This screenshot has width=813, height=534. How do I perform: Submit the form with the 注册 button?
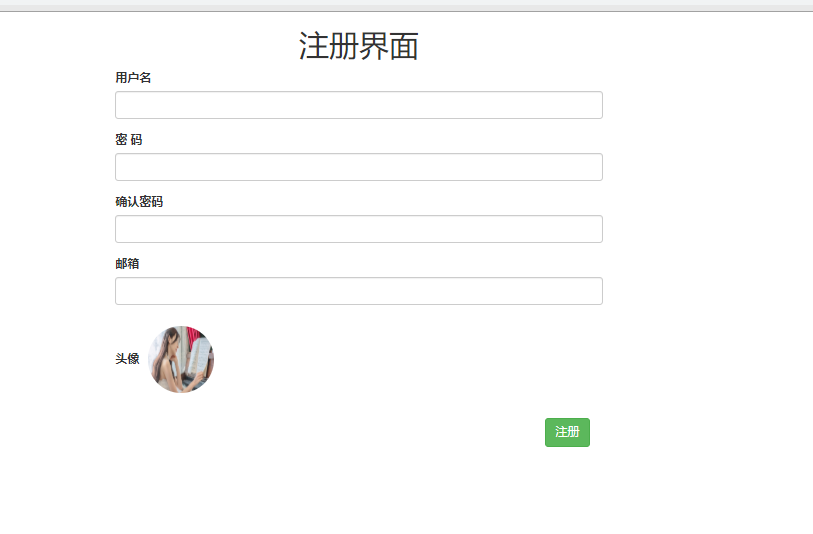(567, 432)
